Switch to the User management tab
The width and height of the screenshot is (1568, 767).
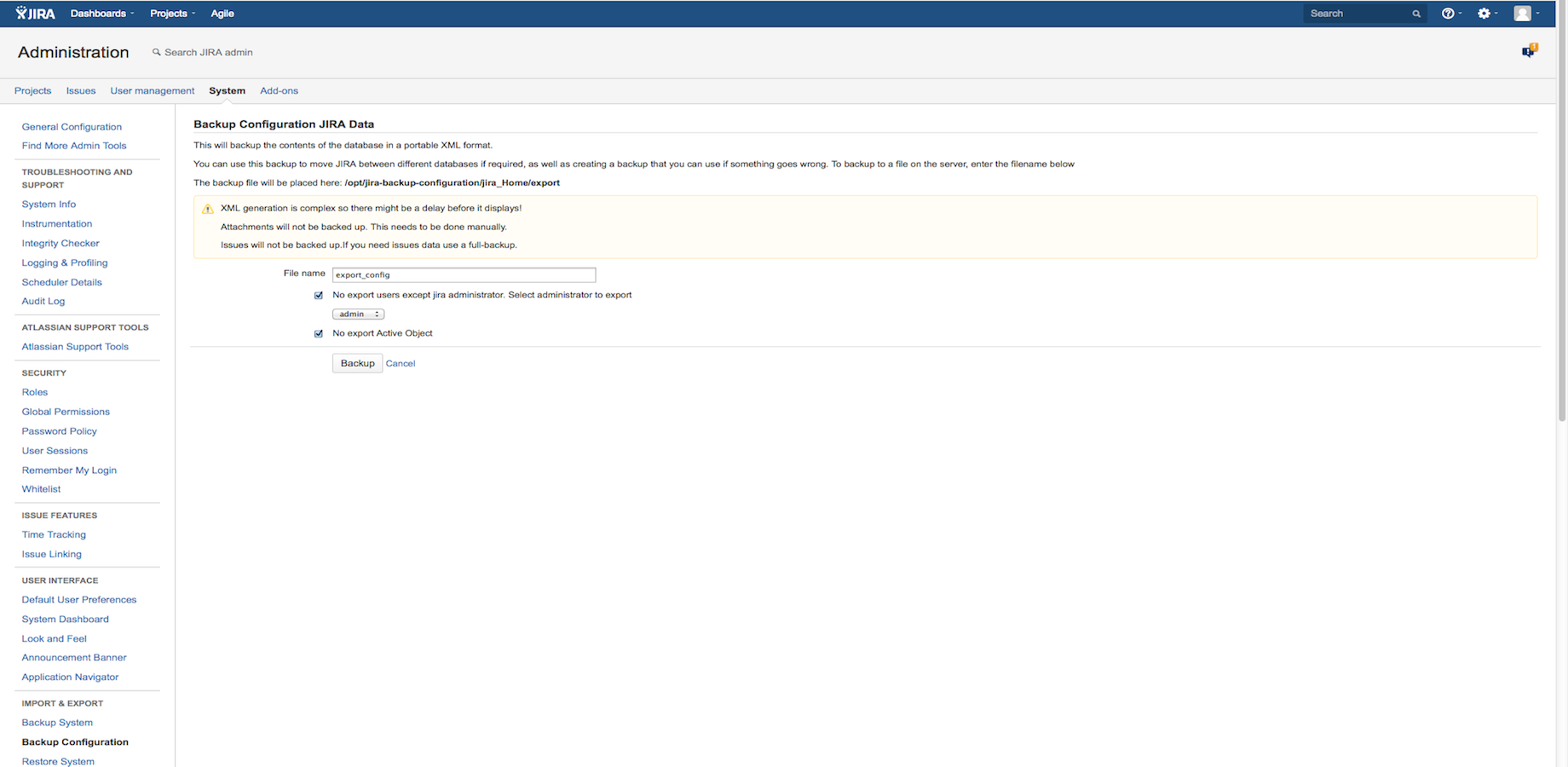(x=152, y=90)
